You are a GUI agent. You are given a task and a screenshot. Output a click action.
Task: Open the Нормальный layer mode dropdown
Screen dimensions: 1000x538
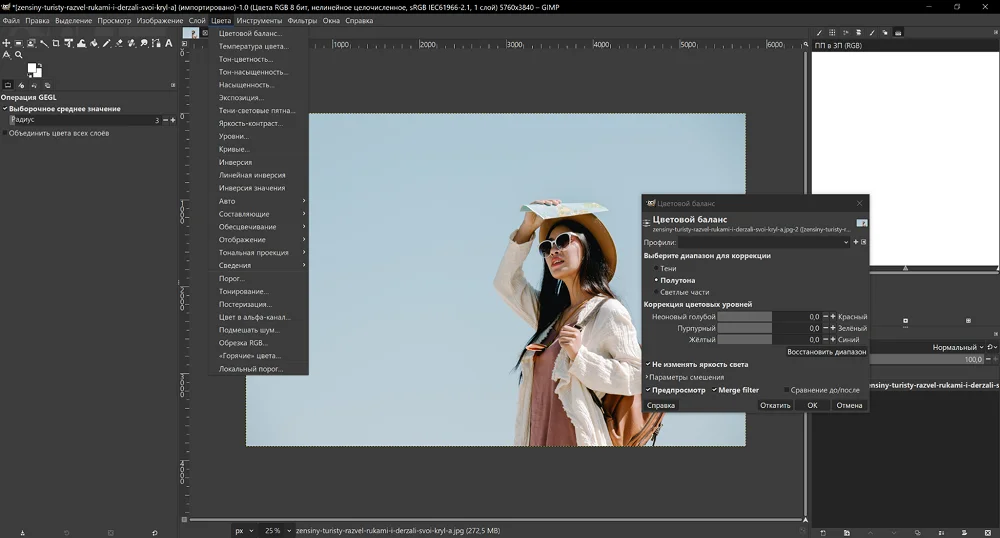point(955,347)
